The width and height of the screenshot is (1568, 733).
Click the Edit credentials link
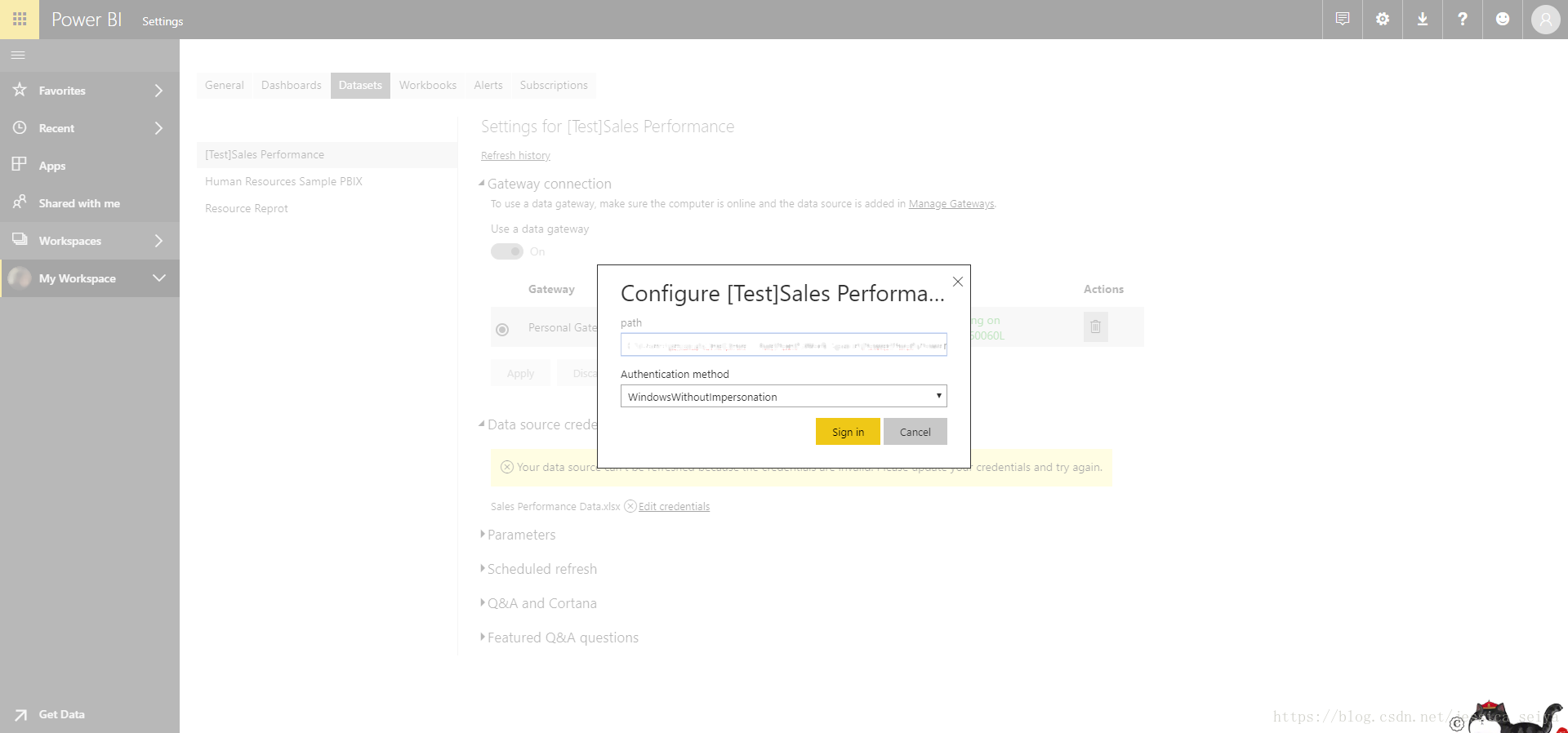click(674, 506)
